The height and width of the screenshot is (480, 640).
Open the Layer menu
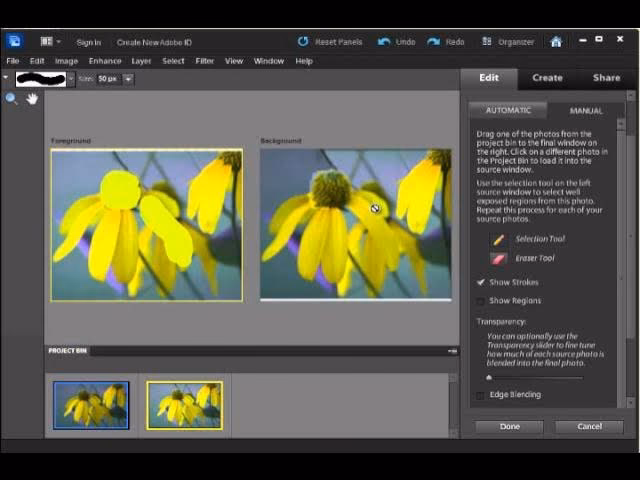[x=141, y=61]
